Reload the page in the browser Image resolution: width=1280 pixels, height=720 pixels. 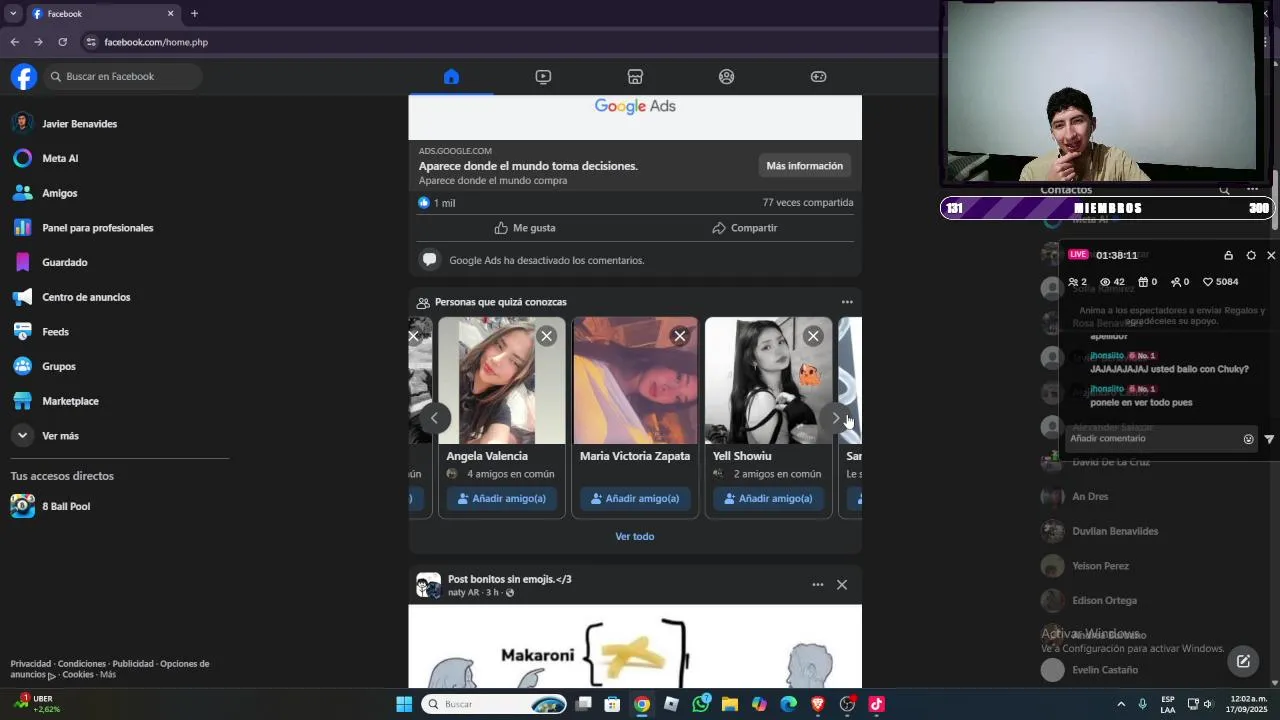pos(62,42)
